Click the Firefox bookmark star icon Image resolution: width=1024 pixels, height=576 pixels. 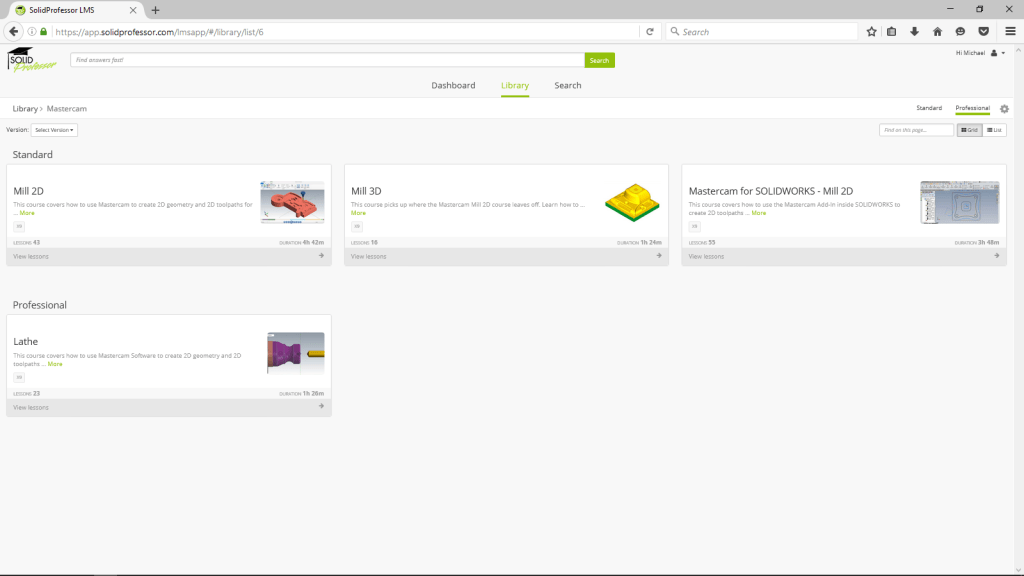coord(871,32)
